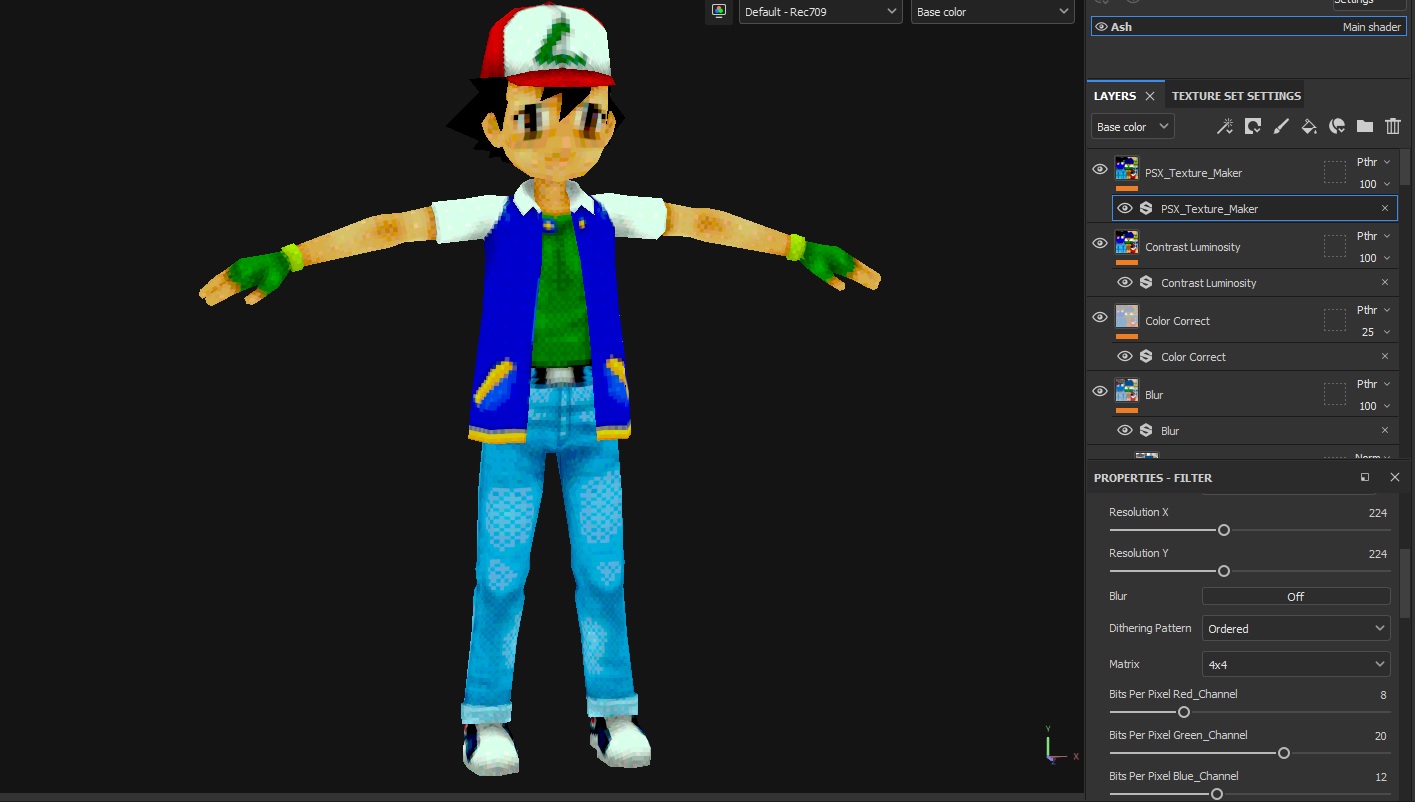Image resolution: width=1415 pixels, height=802 pixels.
Task: Click the add effect magic wand icon
Action: [1224, 126]
